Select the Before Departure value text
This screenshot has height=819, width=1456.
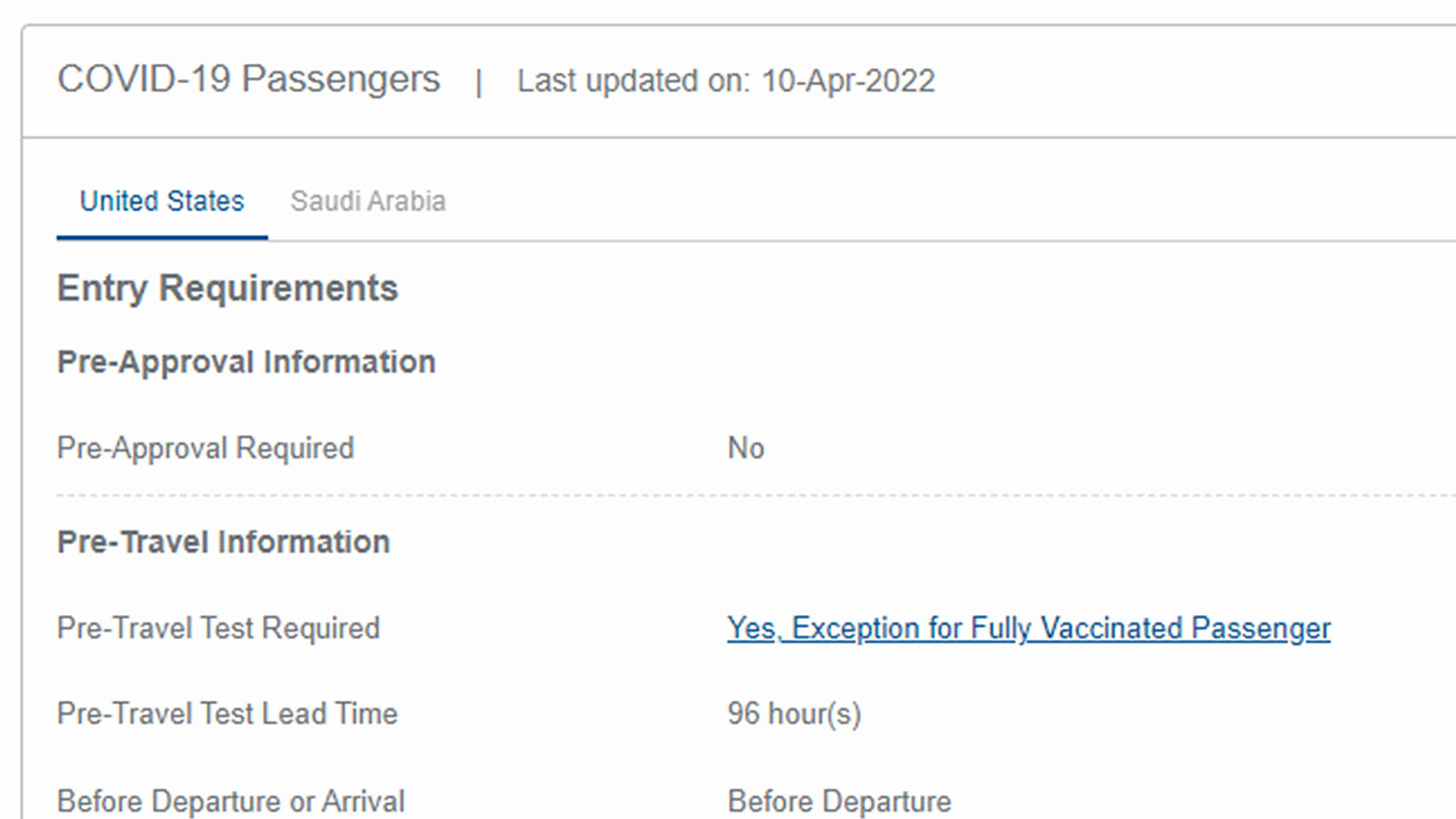[839, 801]
